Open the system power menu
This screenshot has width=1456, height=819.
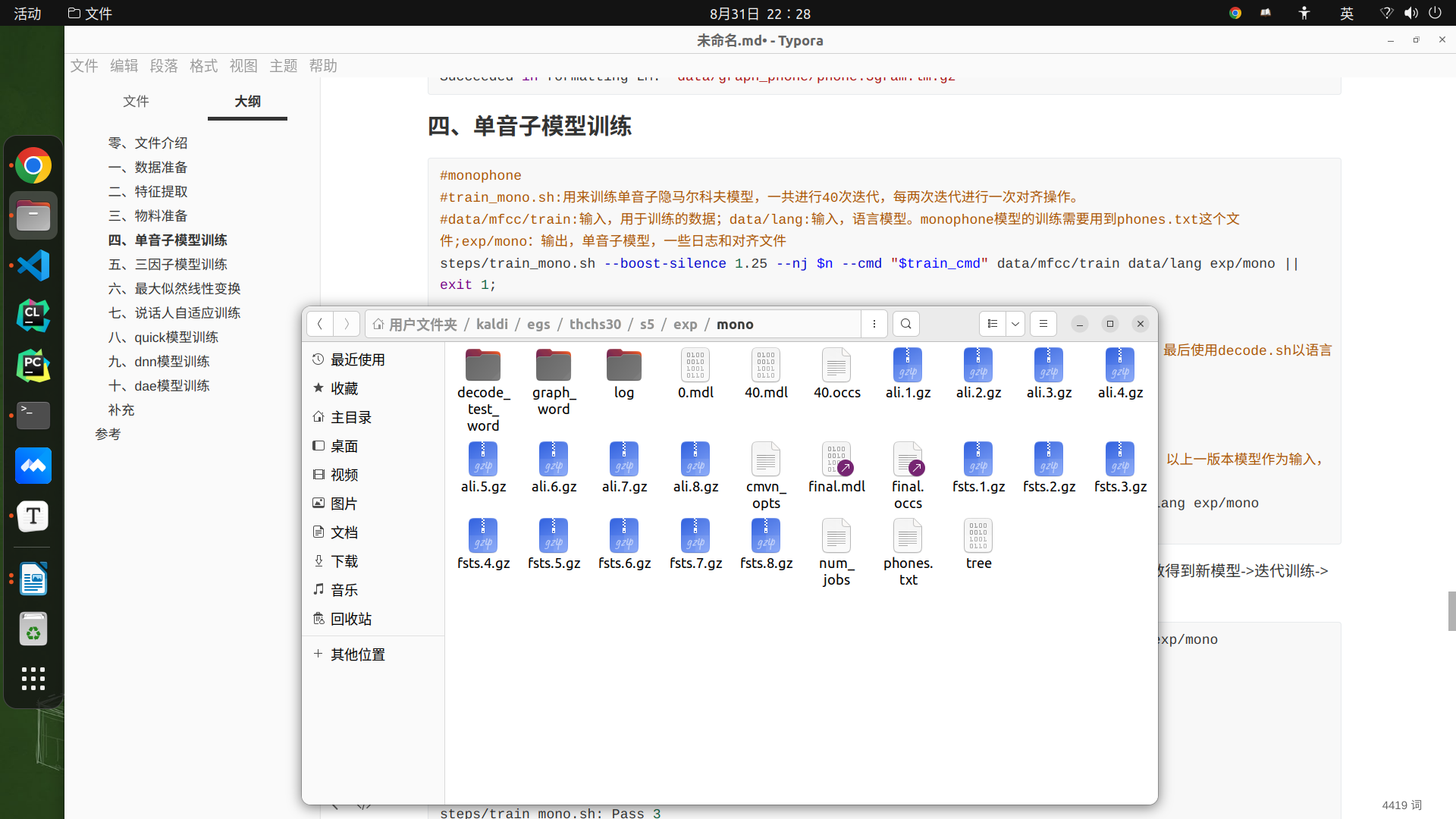coord(1435,13)
